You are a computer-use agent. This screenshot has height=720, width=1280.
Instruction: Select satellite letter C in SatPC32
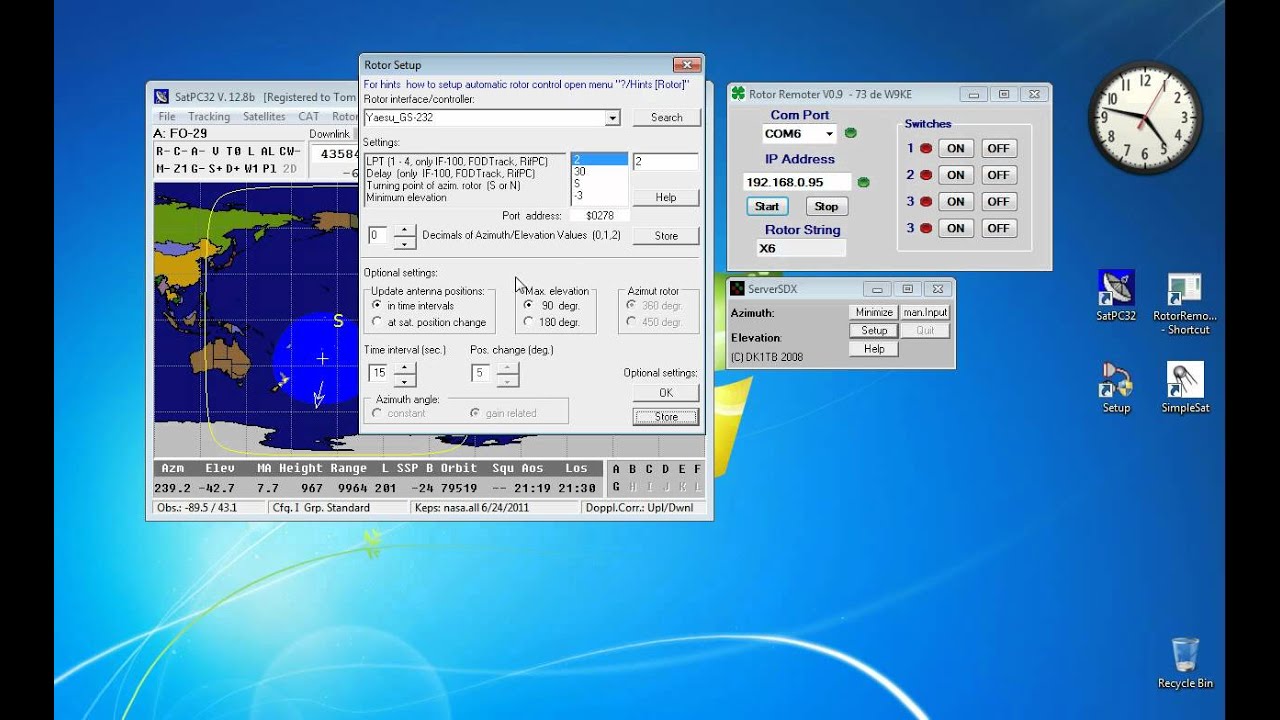pyautogui.click(x=649, y=469)
